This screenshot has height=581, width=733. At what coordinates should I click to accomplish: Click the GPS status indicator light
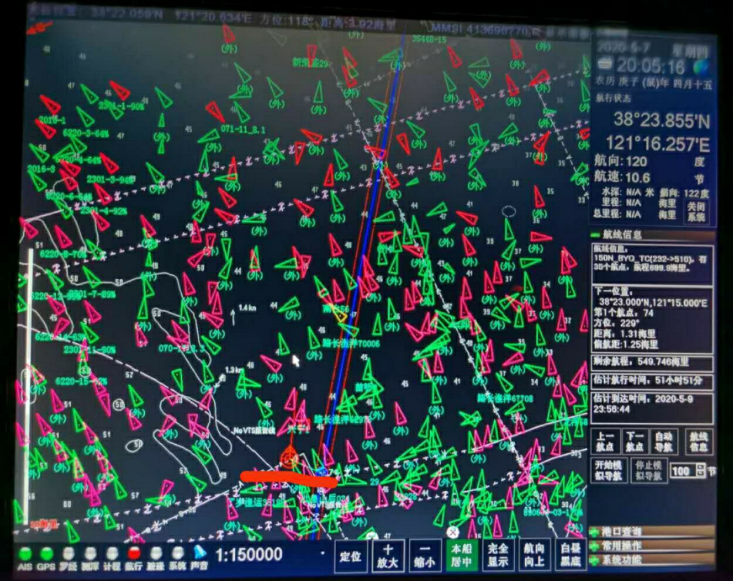point(46,554)
